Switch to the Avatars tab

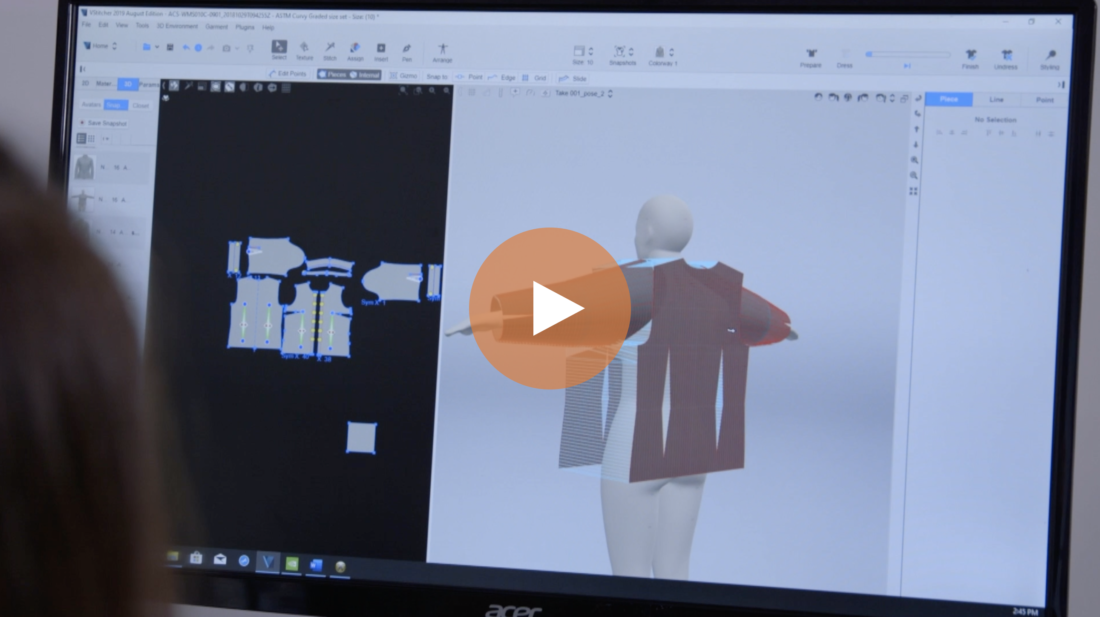pyautogui.click(x=90, y=104)
